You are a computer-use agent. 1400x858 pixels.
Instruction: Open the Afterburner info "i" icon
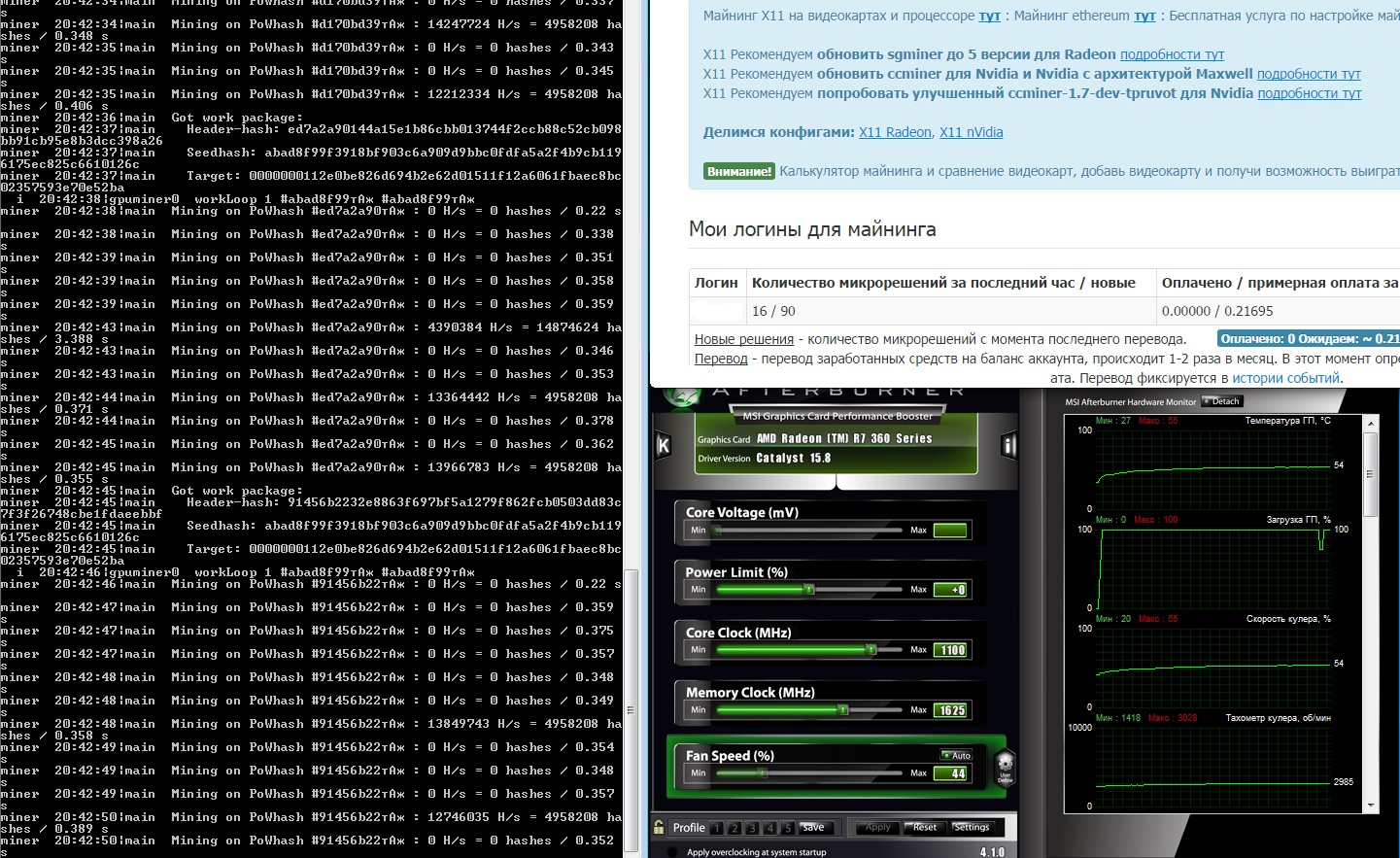tap(1008, 445)
